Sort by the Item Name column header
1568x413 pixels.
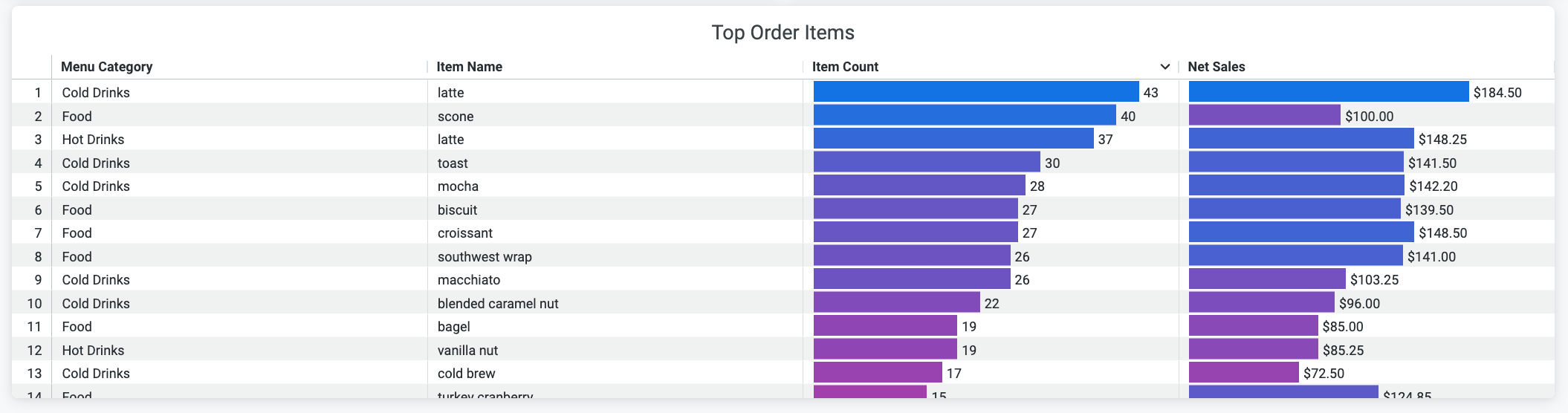[x=469, y=67]
